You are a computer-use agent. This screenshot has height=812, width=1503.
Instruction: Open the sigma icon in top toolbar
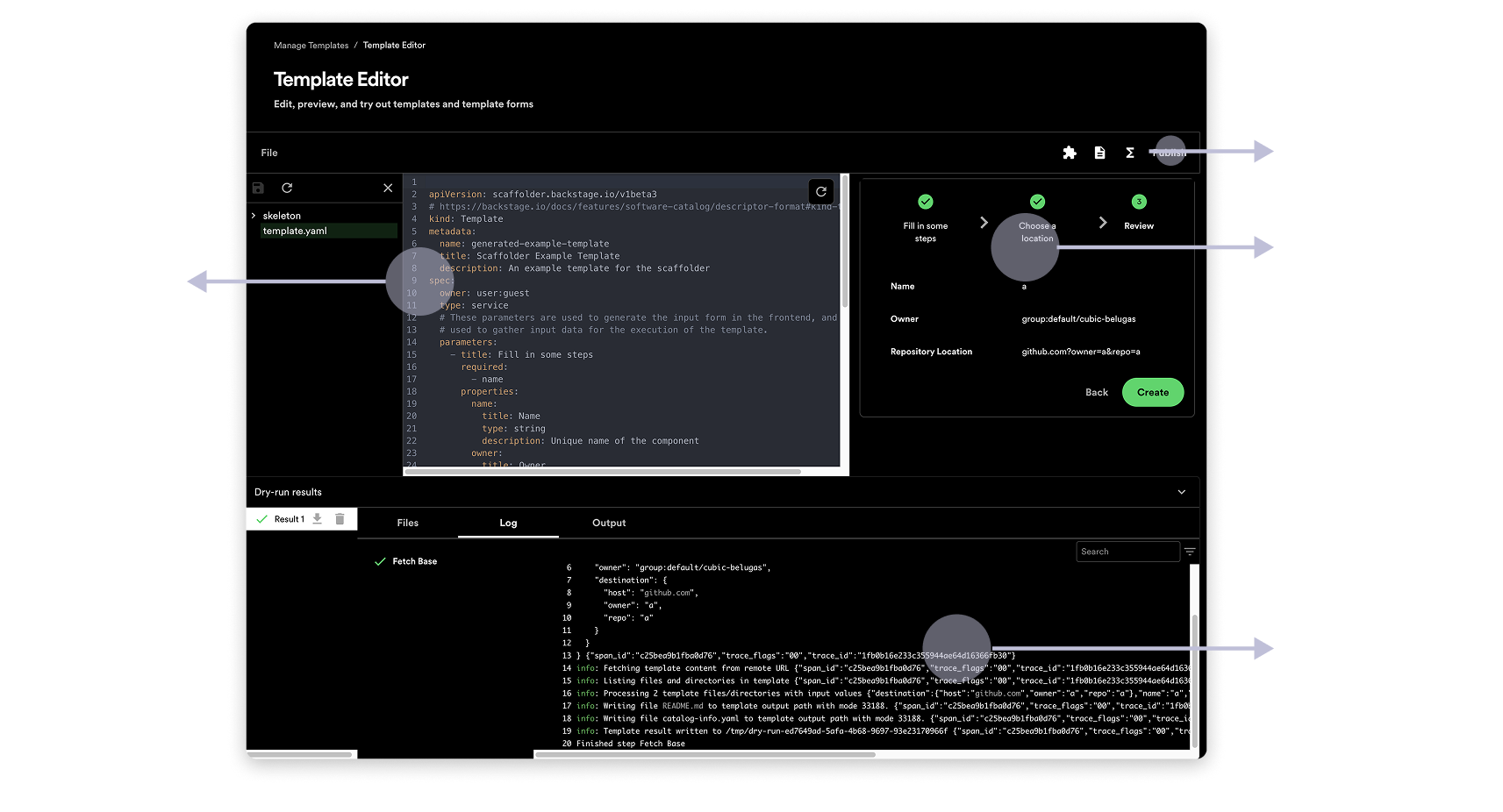click(x=1130, y=153)
